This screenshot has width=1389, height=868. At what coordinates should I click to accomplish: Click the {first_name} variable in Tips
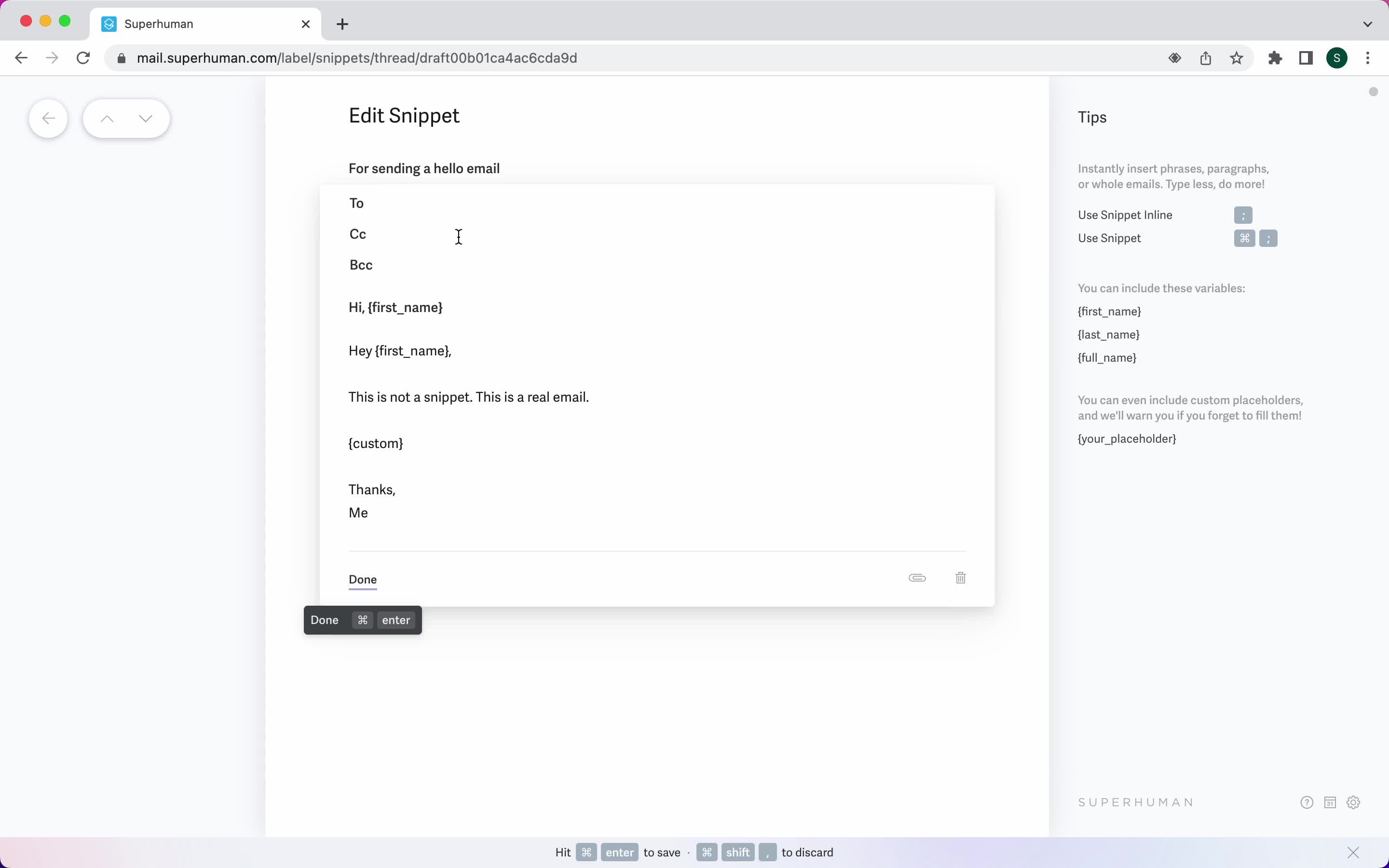pyautogui.click(x=1109, y=312)
